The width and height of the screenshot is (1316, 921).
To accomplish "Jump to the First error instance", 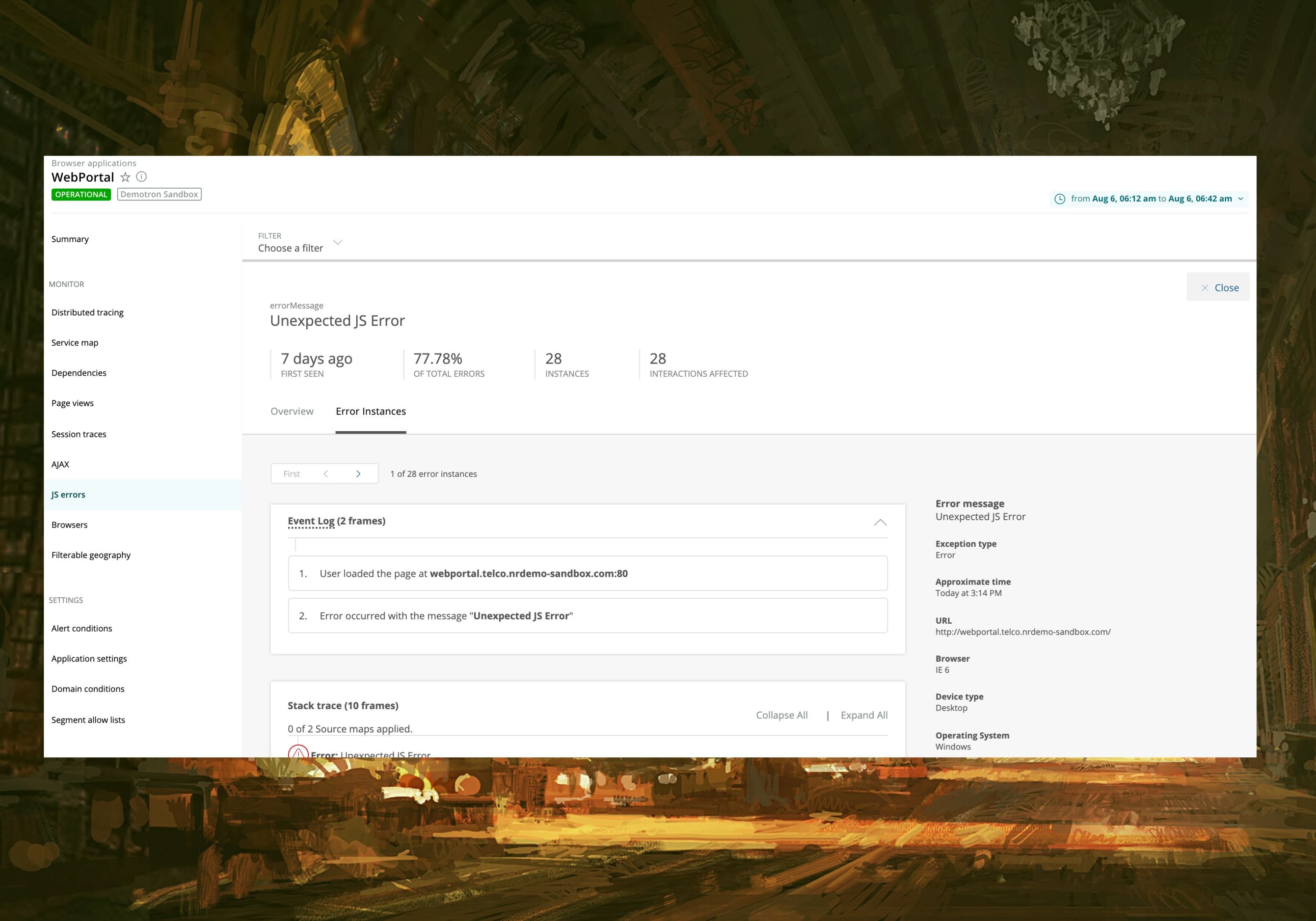I will point(292,474).
